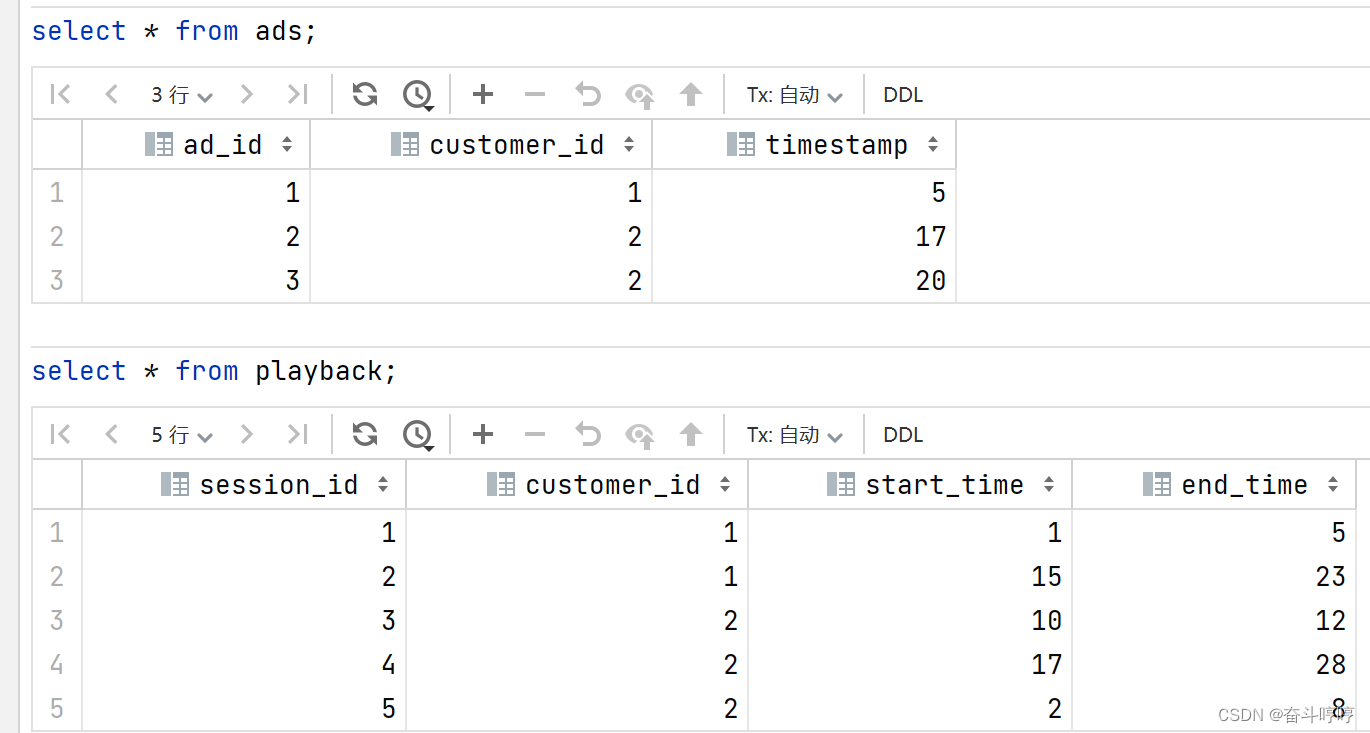Sort by the session_id column arrows
Screen dimensions: 1370x733
383,485
